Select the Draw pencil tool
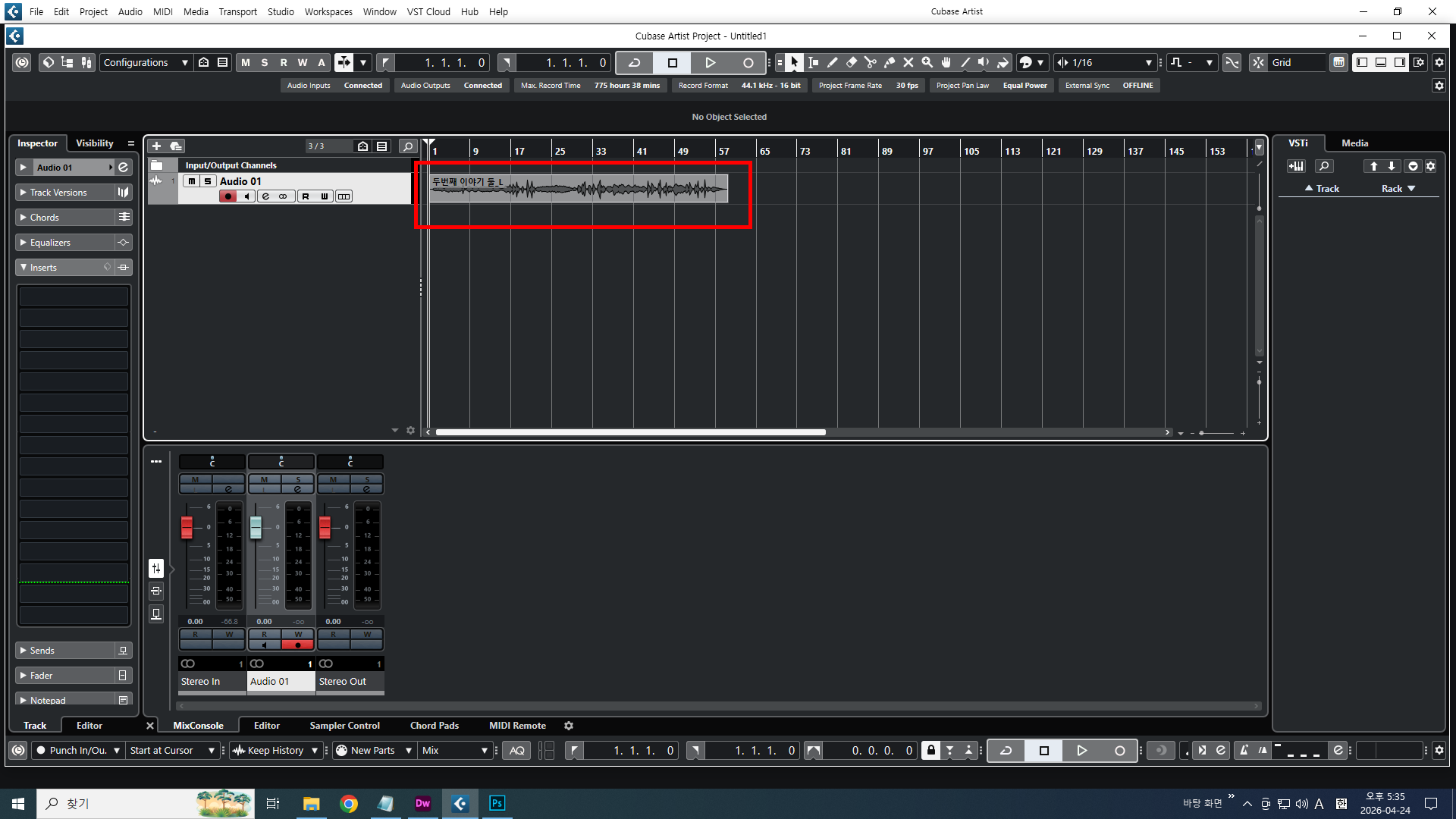Viewport: 1456px width, 819px height. (832, 63)
